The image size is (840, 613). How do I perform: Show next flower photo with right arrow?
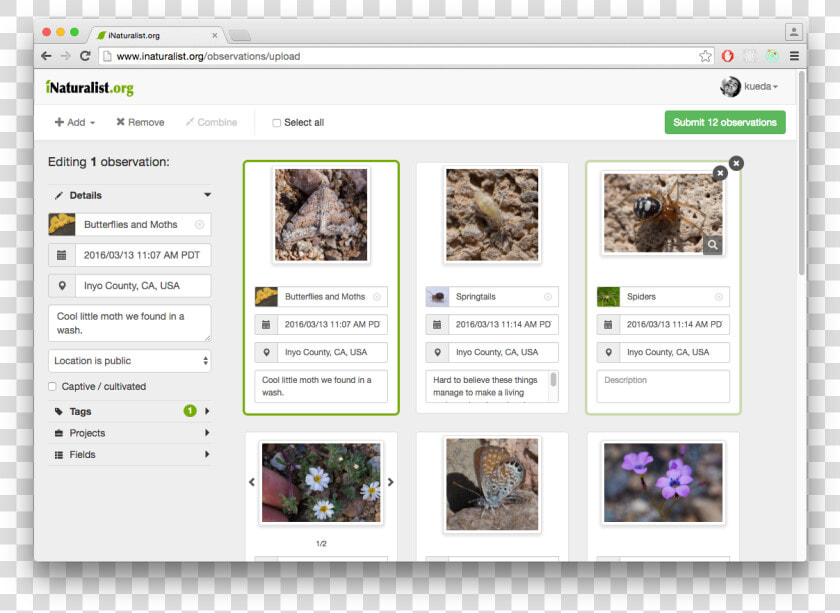tap(391, 482)
